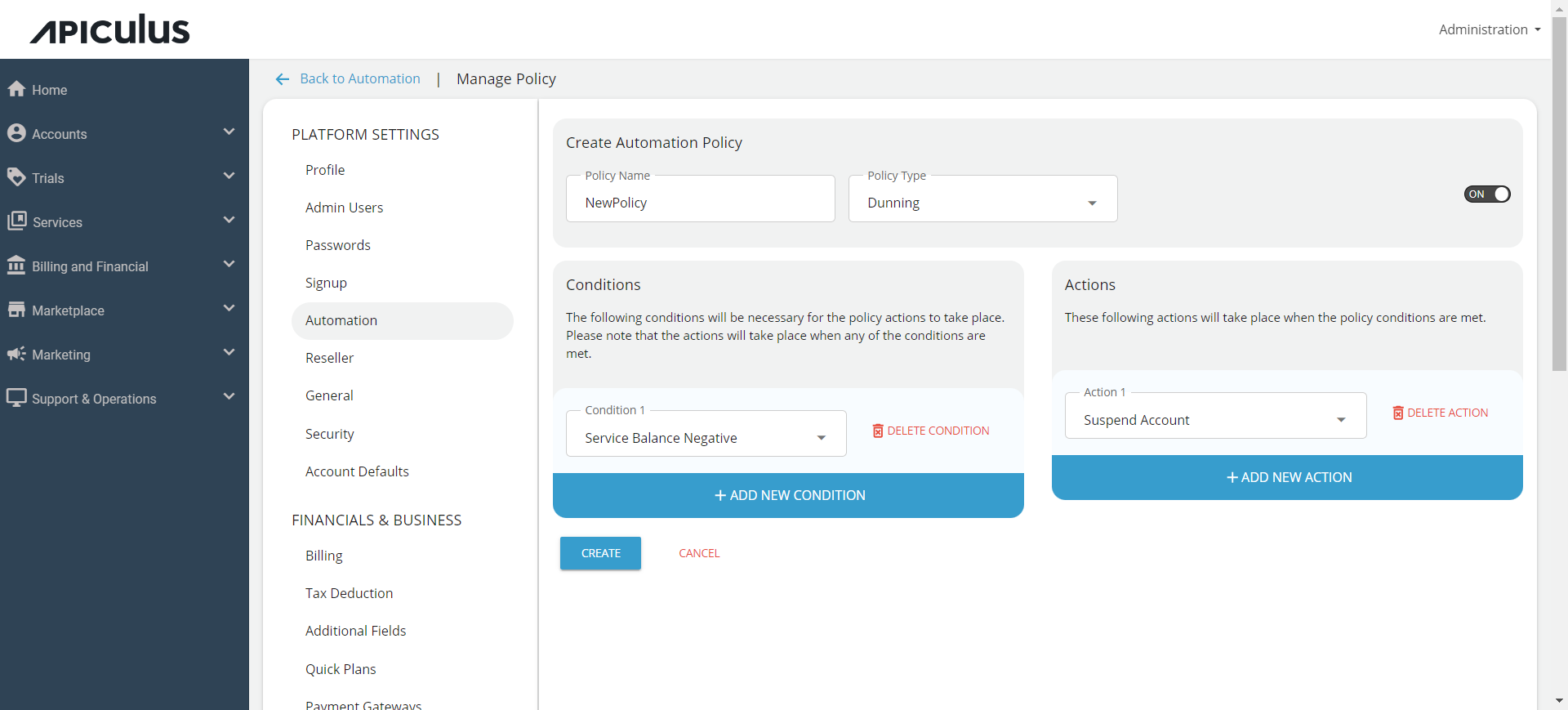This screenshot has height=710, width=1568.
Task: Click the trash icon for Delete Condition
Action: point(878,431)
